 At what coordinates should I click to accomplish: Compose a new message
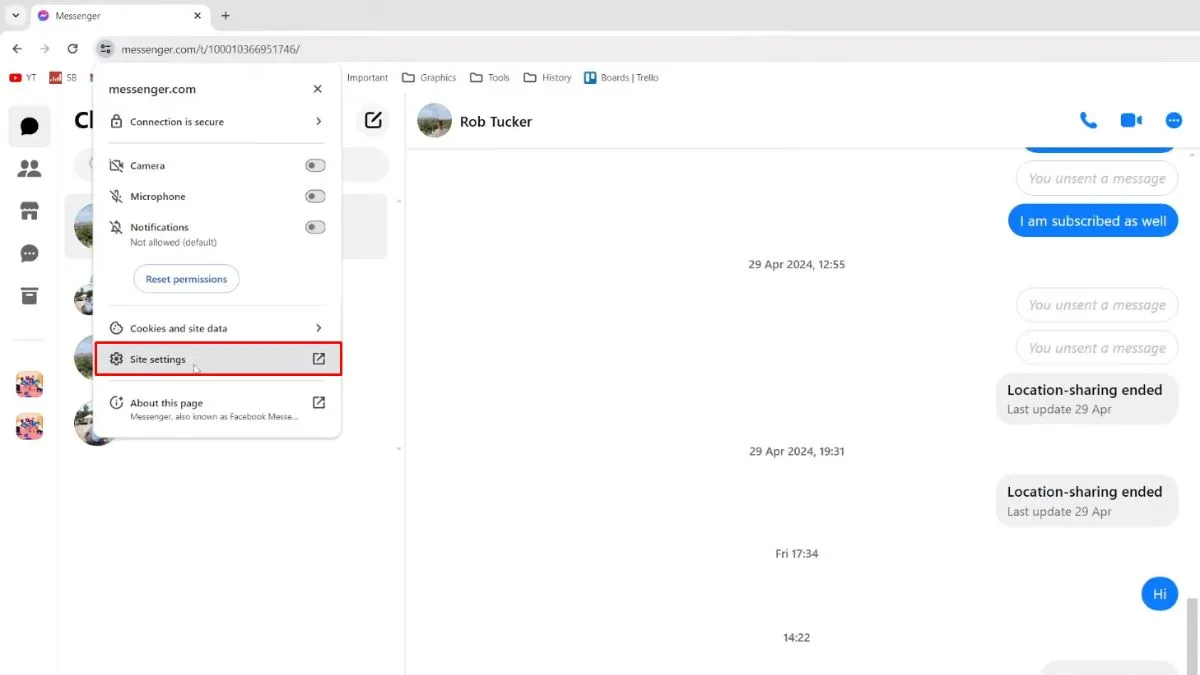point(372,119)
